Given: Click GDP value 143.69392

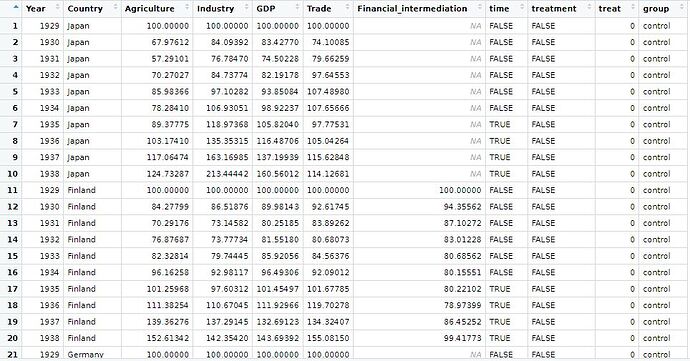Looking at the screenshot, I should point(278,338).
